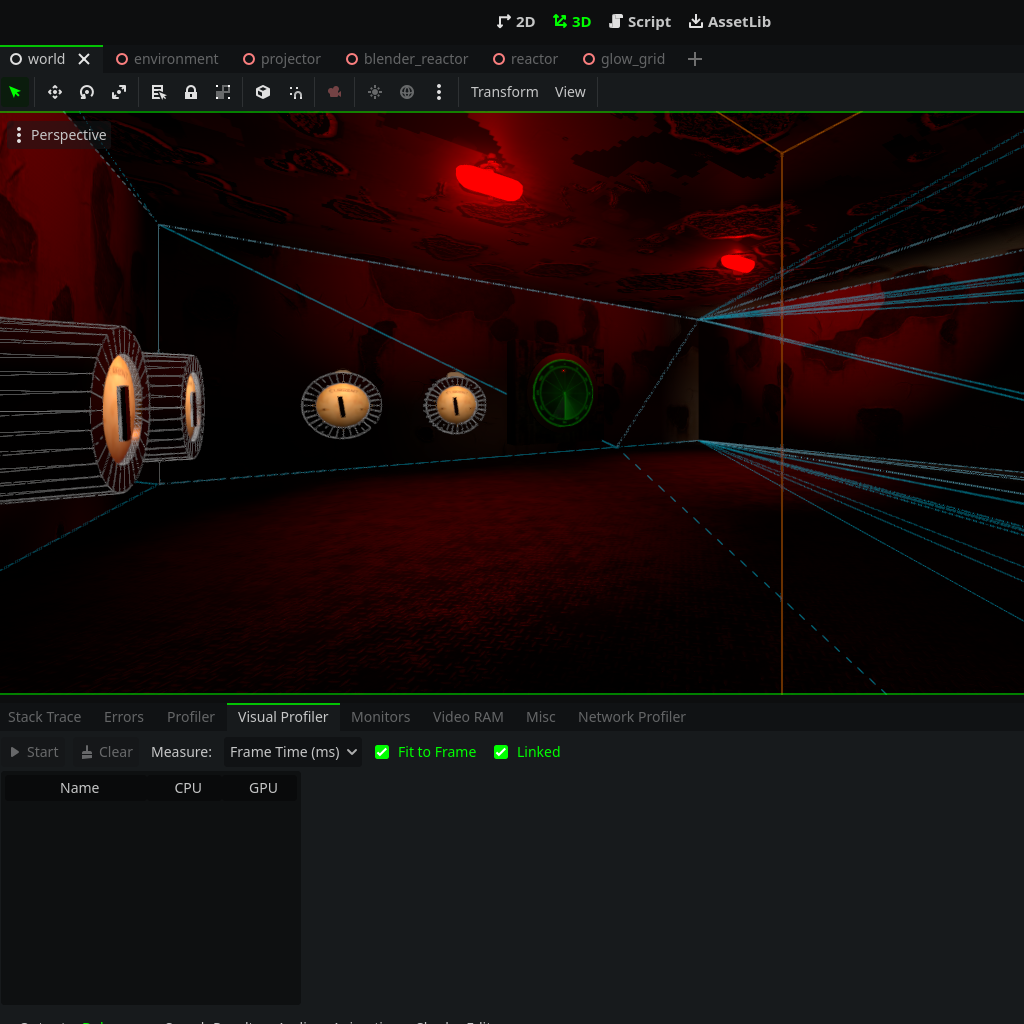Expand the sun and environment settings dots

point(439,92)
